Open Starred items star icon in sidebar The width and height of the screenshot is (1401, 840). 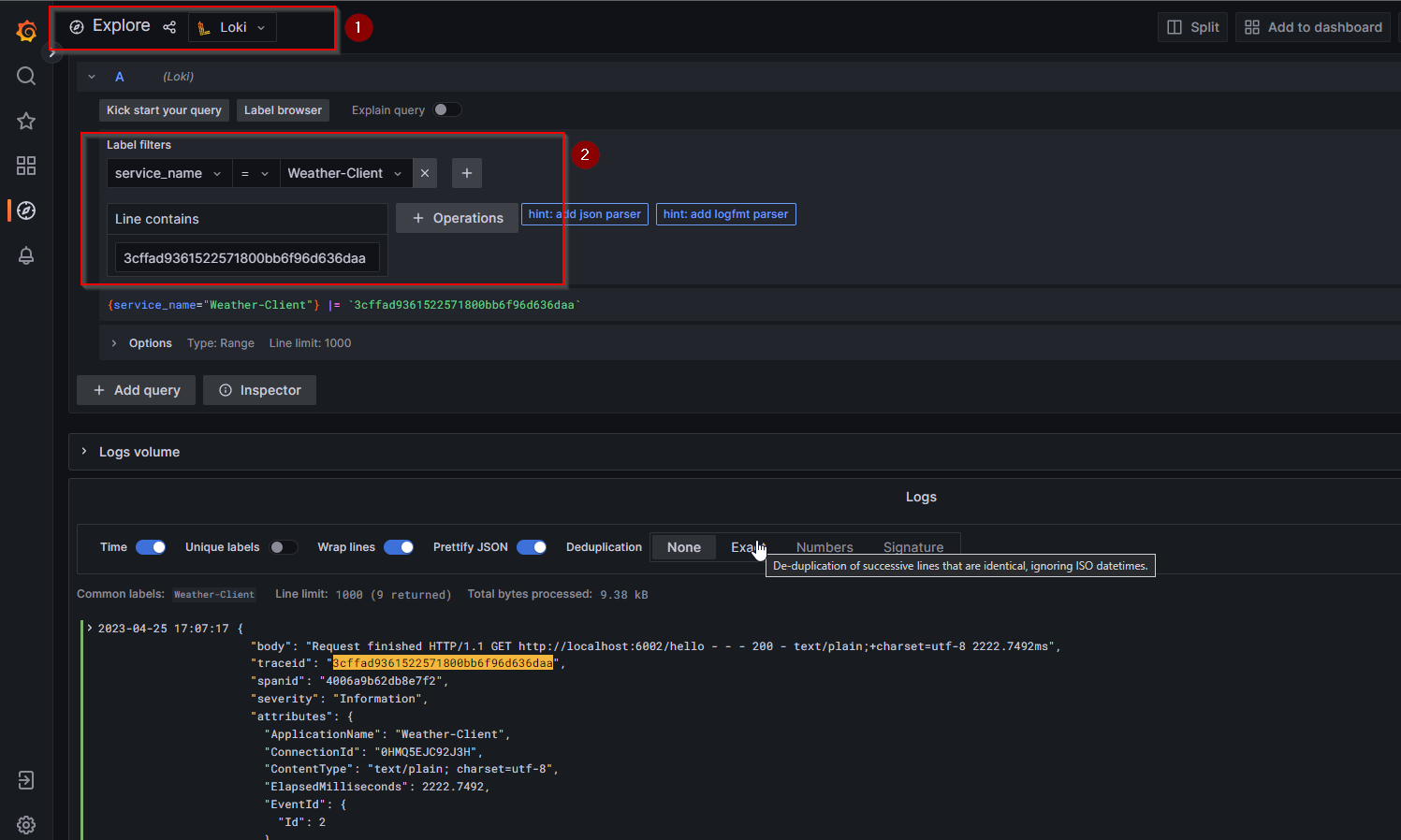26,121
